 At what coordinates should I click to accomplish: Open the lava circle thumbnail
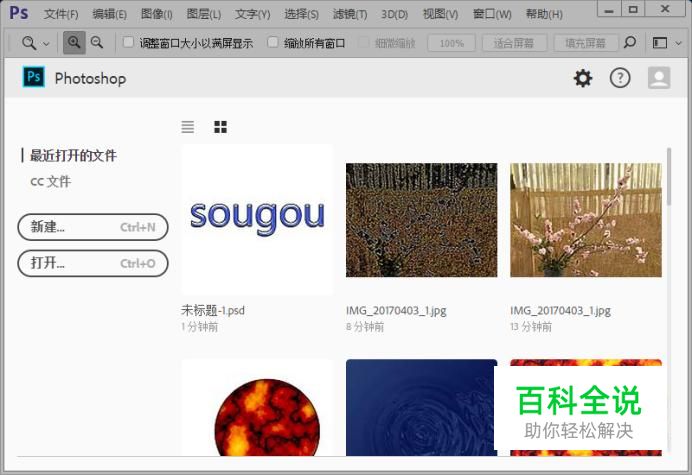(x=257, y=407)
